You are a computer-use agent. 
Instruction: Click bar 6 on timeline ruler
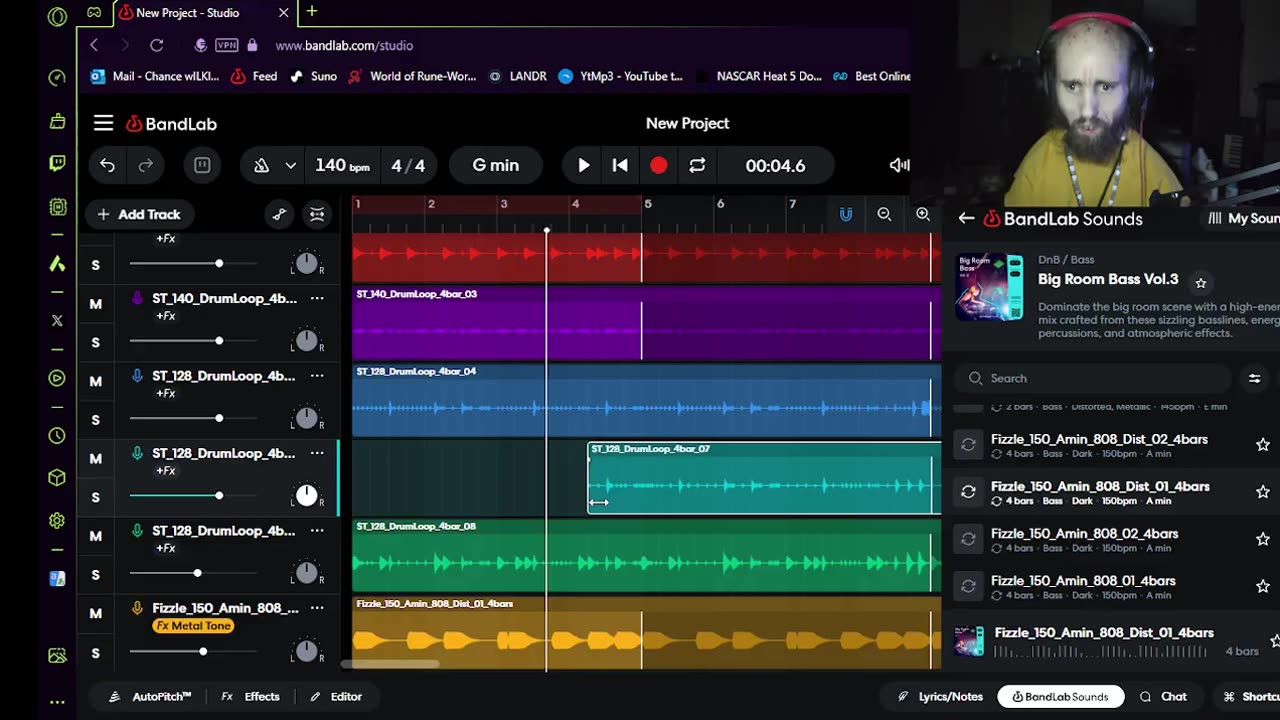click(720, 204)
